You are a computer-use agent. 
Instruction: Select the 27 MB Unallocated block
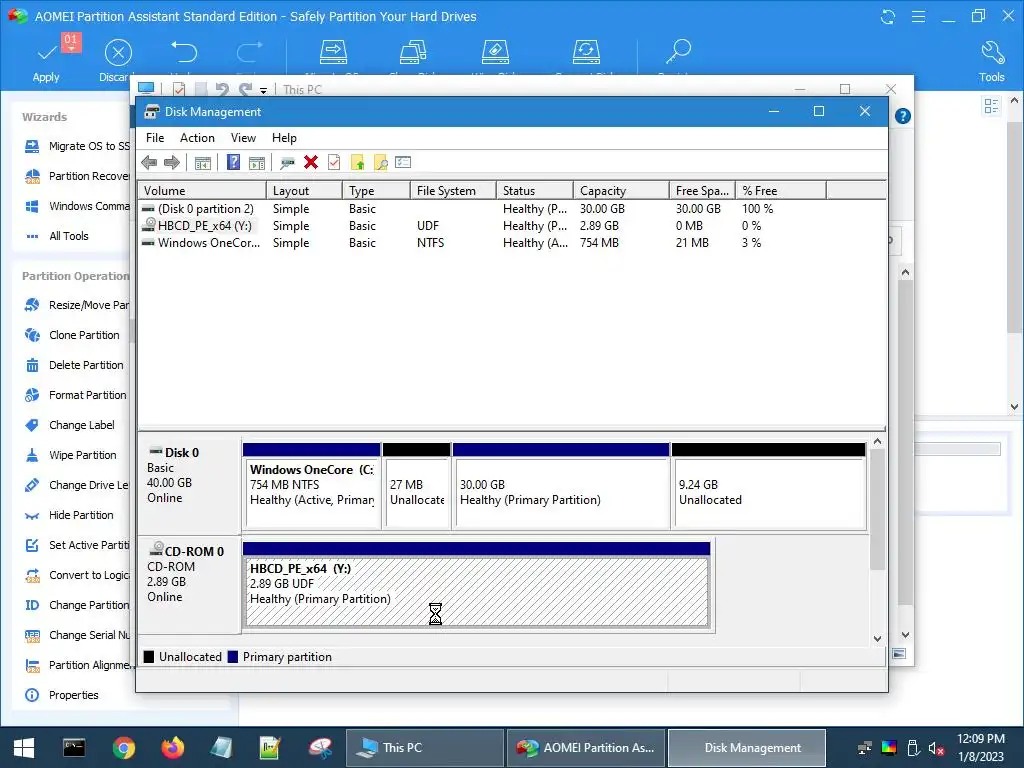click(x=417, y=486)
